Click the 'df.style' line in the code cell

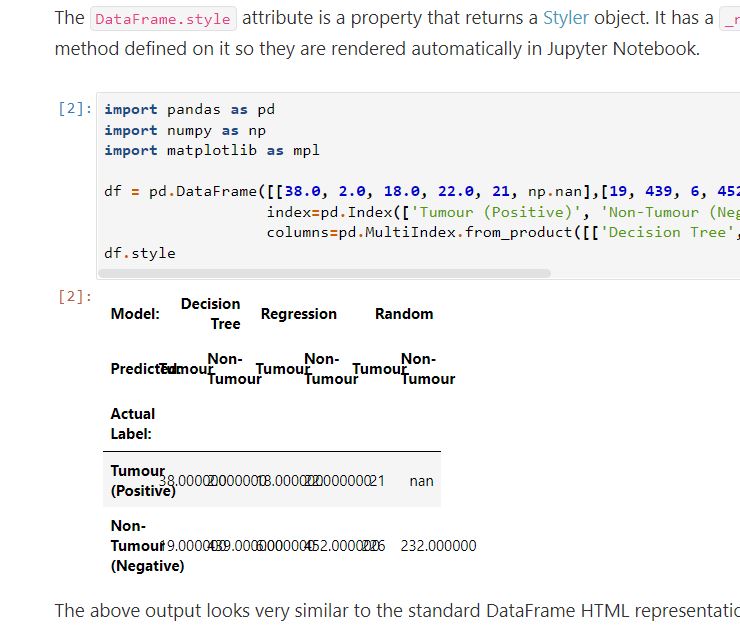(139, 253)
